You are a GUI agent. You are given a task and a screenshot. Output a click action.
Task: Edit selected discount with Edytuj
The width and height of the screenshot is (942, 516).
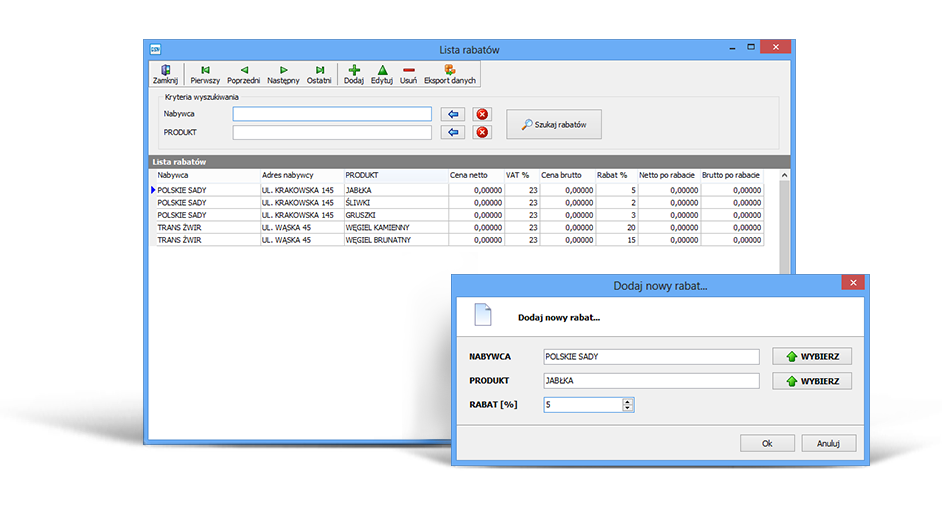coord(381,74)
